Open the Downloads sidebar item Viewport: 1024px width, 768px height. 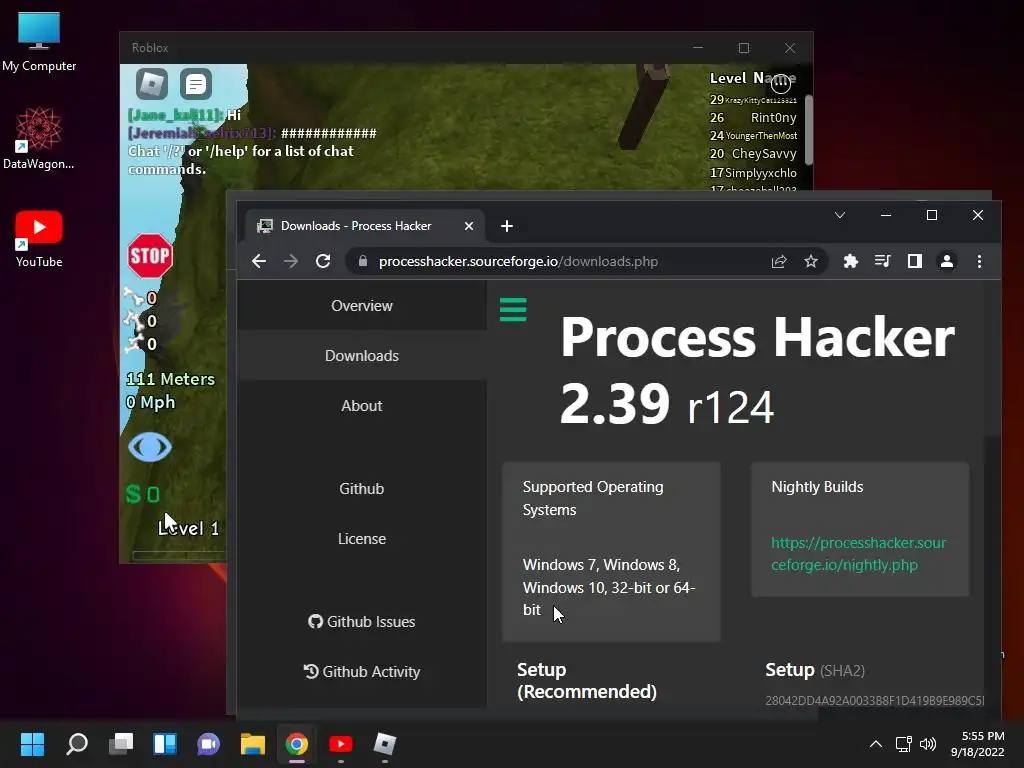[362, 356]
